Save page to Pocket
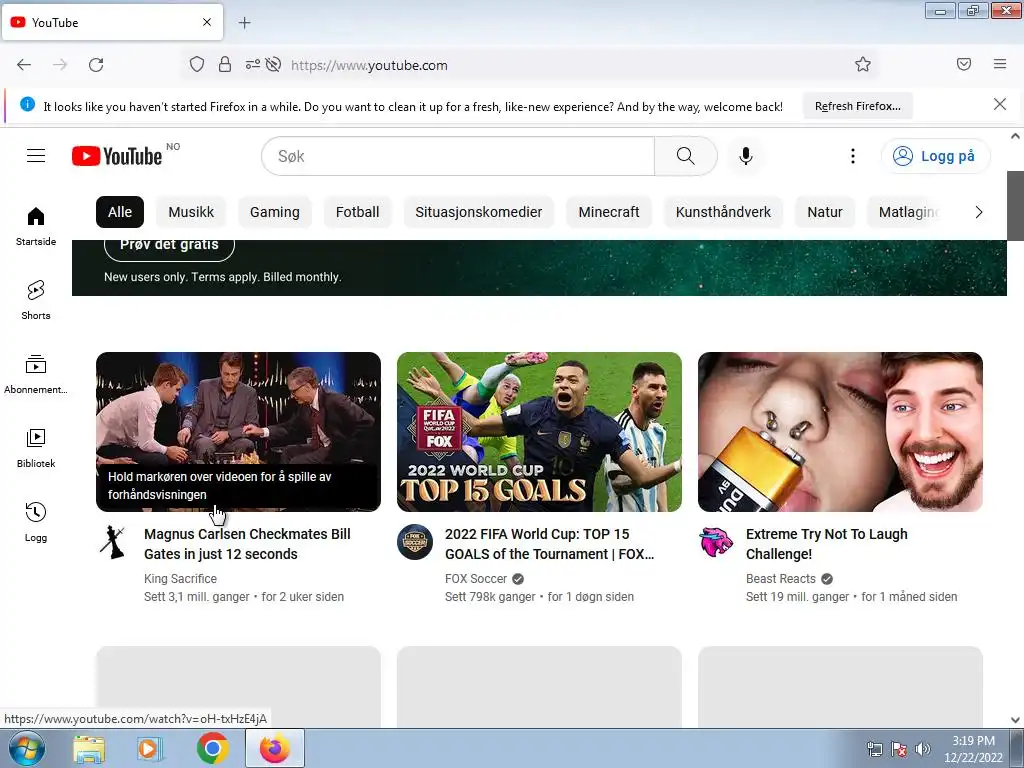1024x768 pixels. (x=964, y=64)
